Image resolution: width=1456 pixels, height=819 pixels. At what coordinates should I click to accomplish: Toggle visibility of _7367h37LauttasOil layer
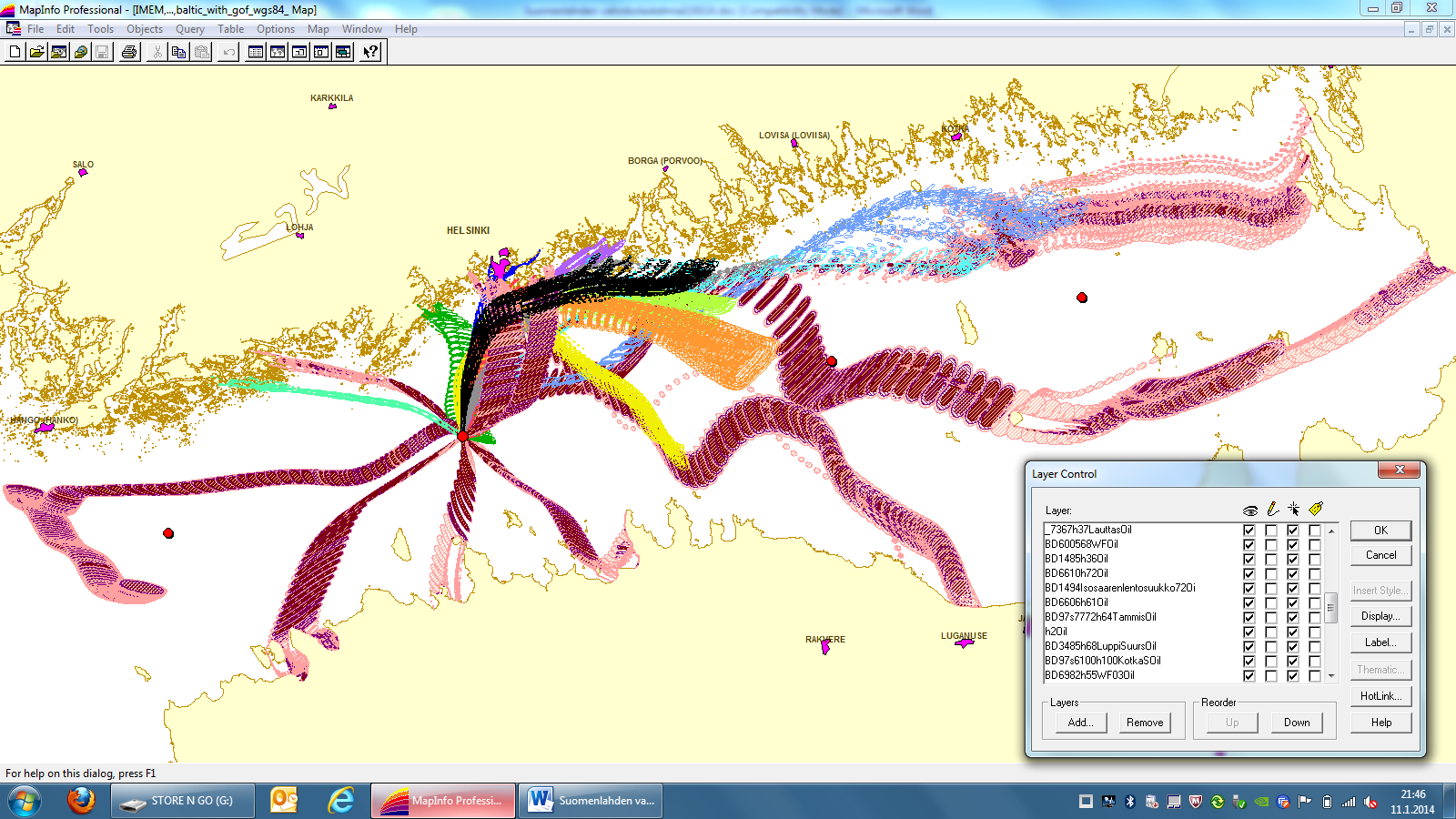point(1249,530)
